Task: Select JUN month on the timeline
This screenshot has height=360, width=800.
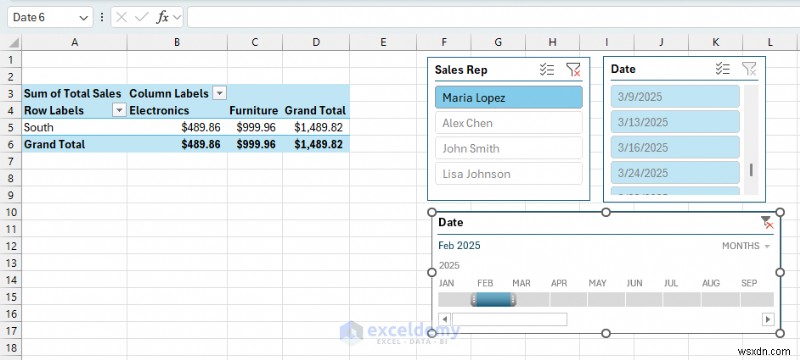Action: (644, 299)
